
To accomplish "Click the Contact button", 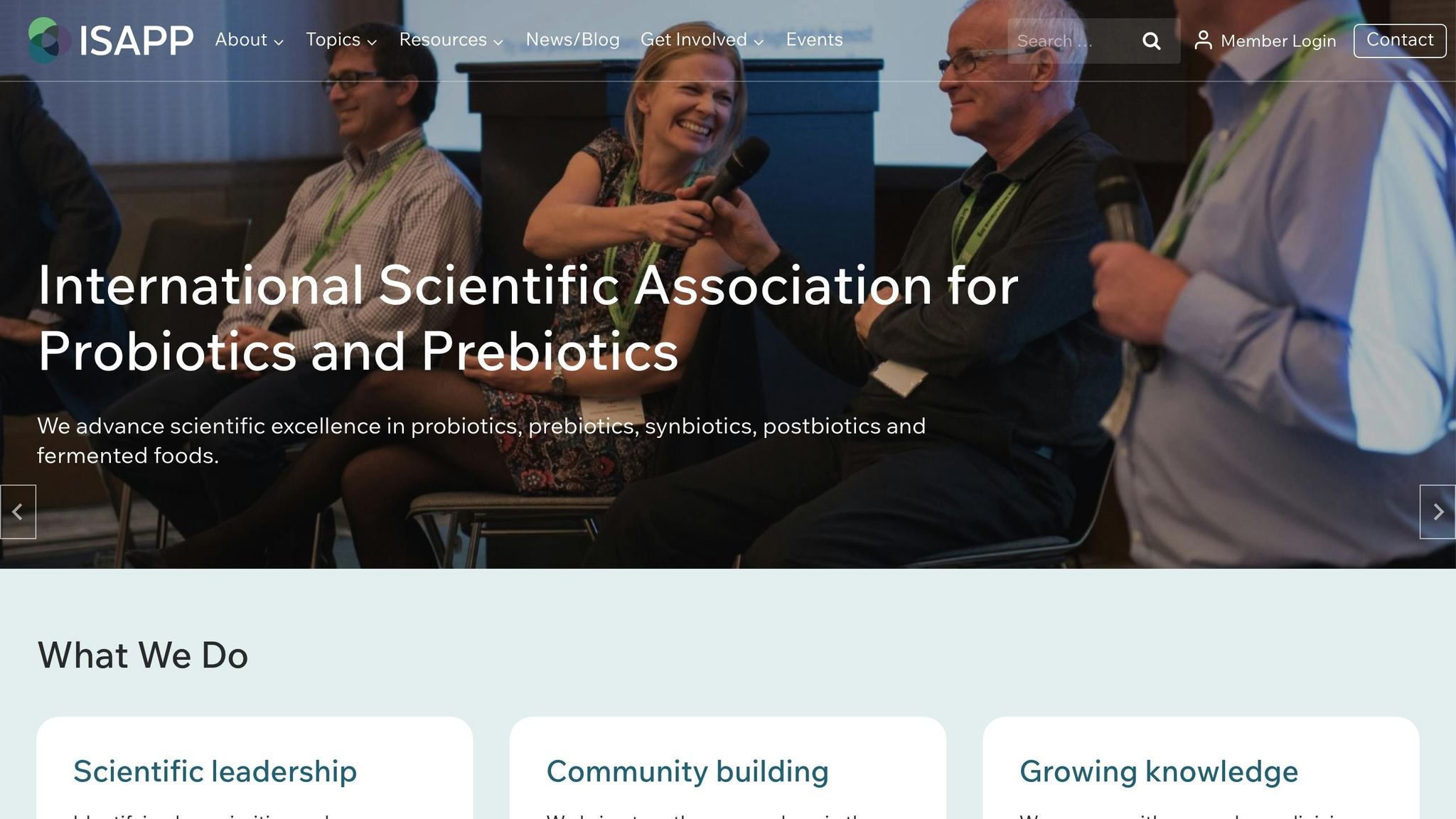I will 1399,41.
